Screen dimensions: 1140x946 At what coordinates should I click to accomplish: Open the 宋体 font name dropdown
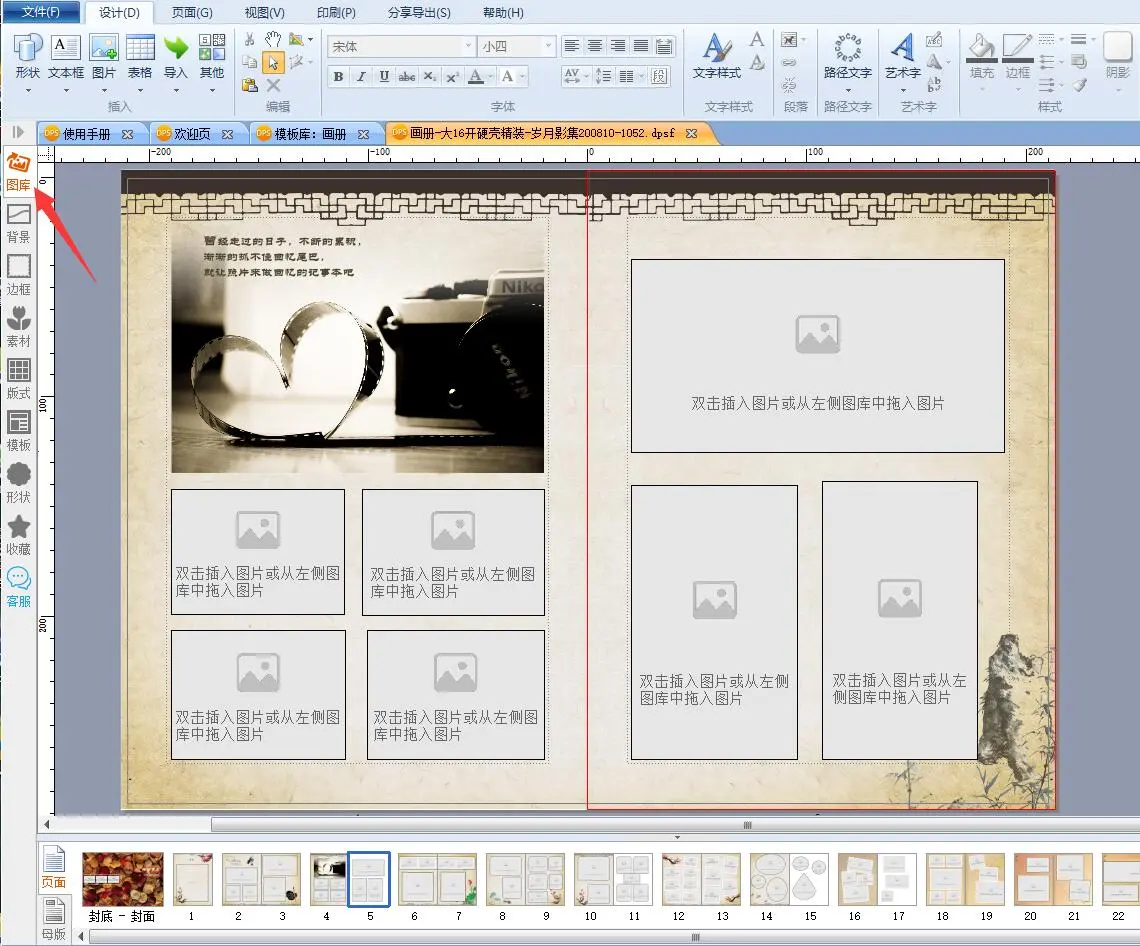[468, 46]
